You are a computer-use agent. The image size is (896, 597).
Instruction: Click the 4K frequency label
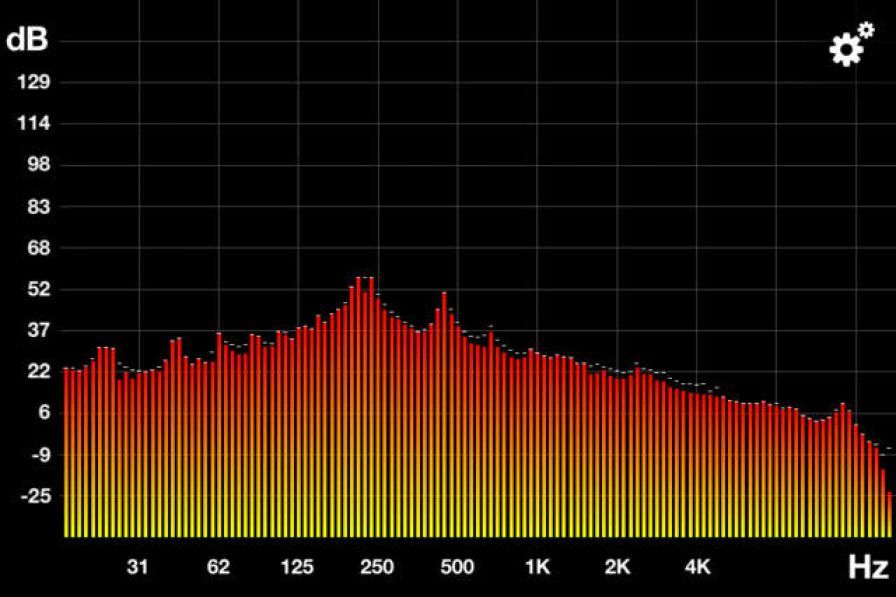[697, 567]
